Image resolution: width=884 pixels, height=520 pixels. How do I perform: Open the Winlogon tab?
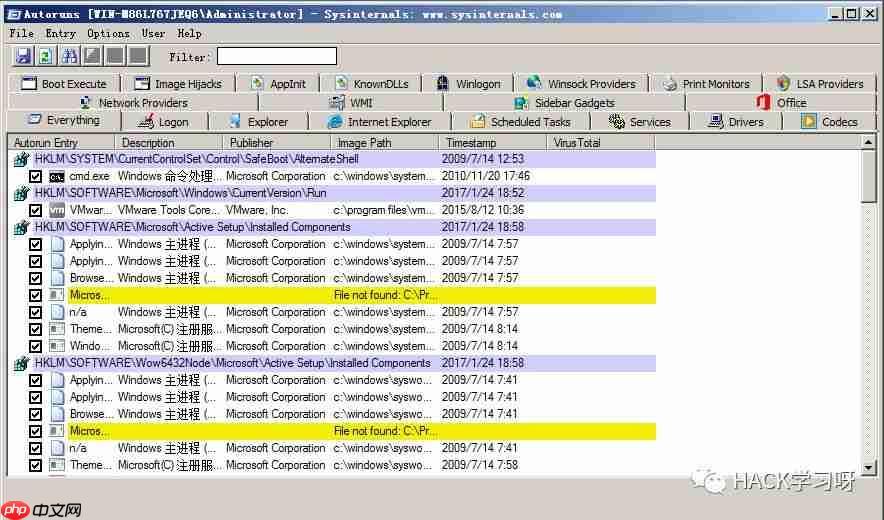468,84
